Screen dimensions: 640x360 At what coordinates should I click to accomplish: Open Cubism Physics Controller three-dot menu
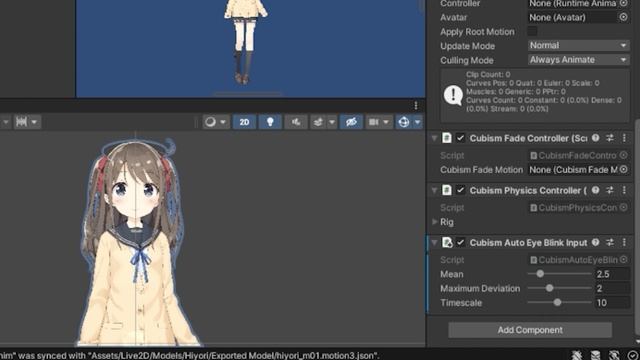[624, 190]
